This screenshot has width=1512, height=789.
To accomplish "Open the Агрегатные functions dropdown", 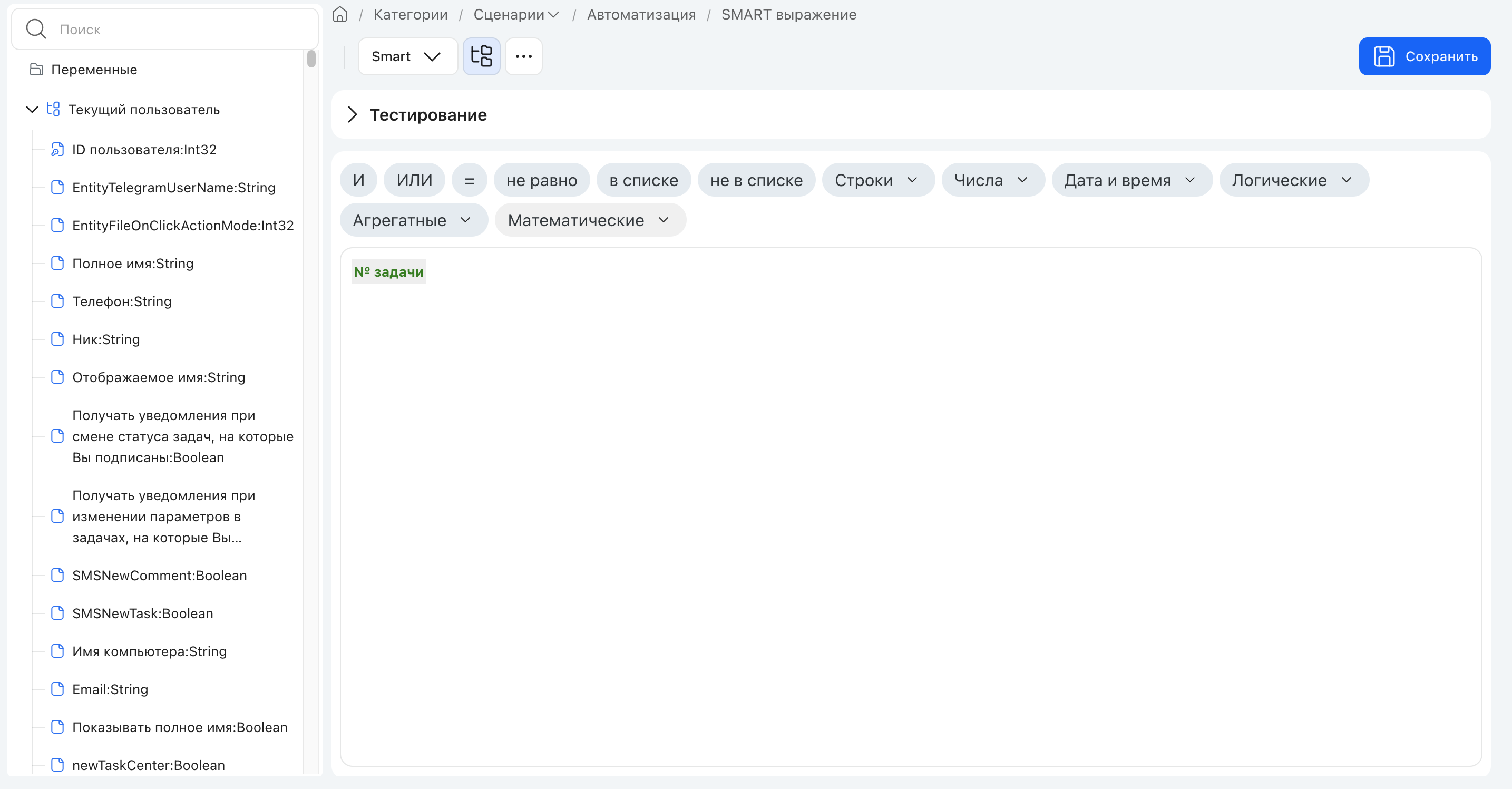I will click(414, 220).
